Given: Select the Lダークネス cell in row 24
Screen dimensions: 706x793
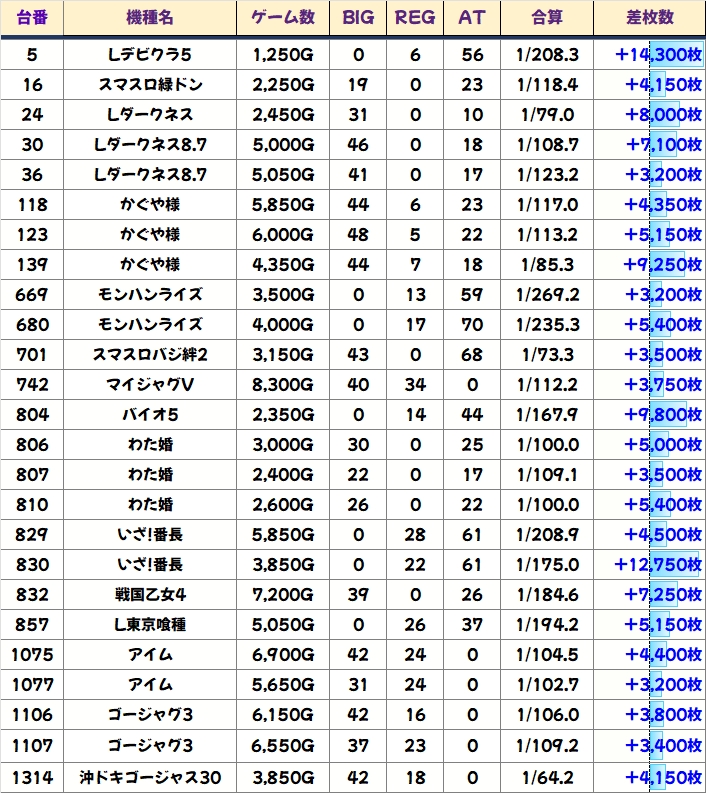Looking at the screenshot, I should [150, 114].
